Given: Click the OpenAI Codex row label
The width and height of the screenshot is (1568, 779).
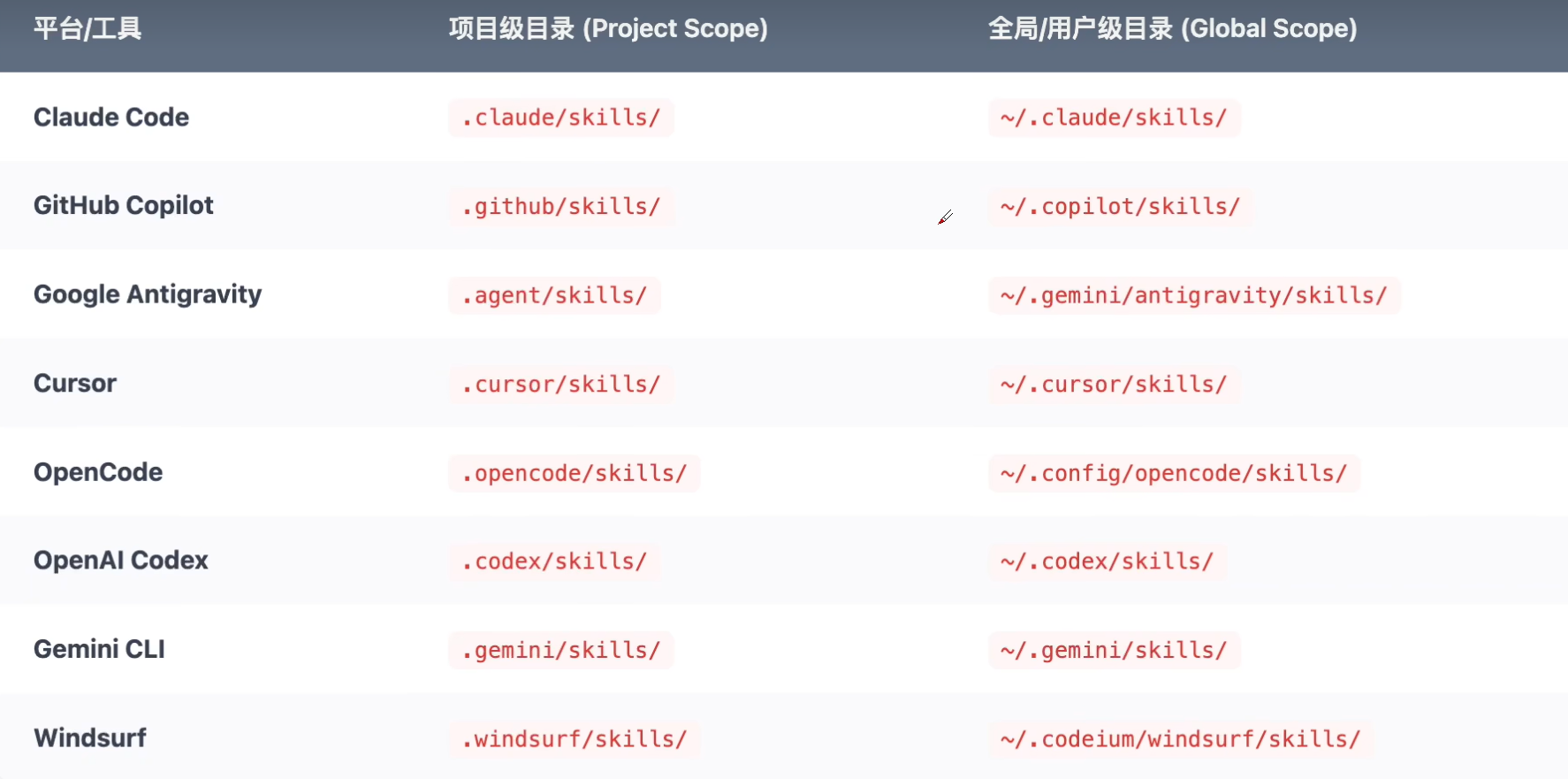Looking at the screenshot, I should 121,561.
